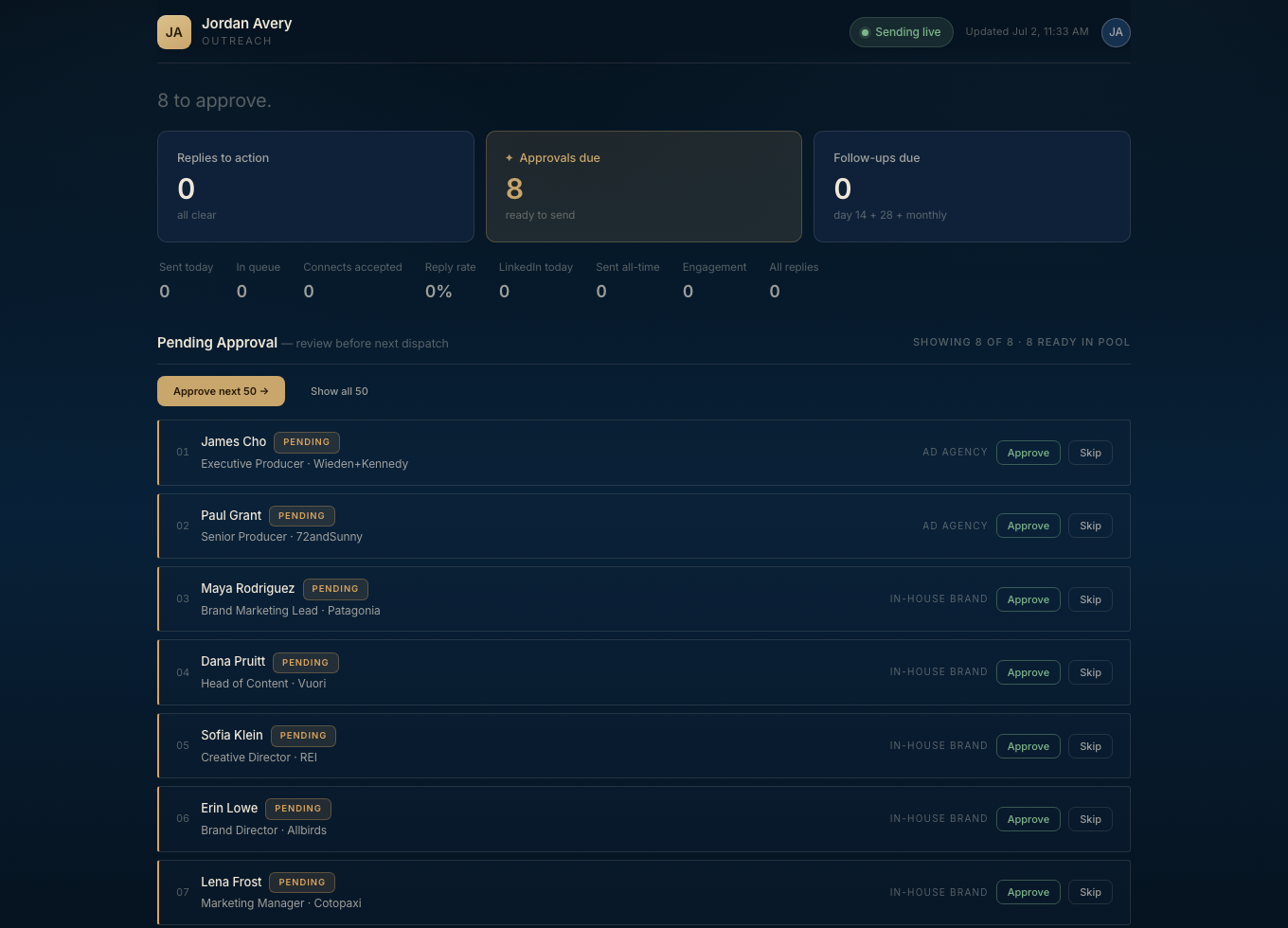Approve Paul Grant
Viewport: 1288px width, 928px height.
tap(1029, 526)
